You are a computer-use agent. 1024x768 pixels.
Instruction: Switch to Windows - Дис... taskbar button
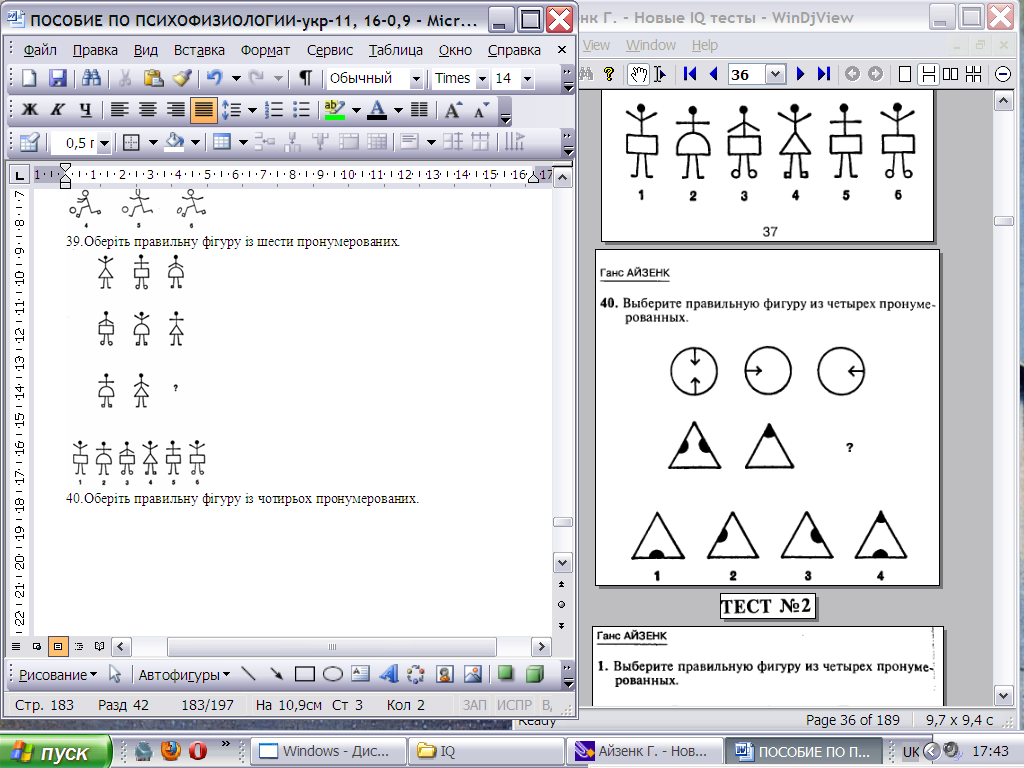328,751
